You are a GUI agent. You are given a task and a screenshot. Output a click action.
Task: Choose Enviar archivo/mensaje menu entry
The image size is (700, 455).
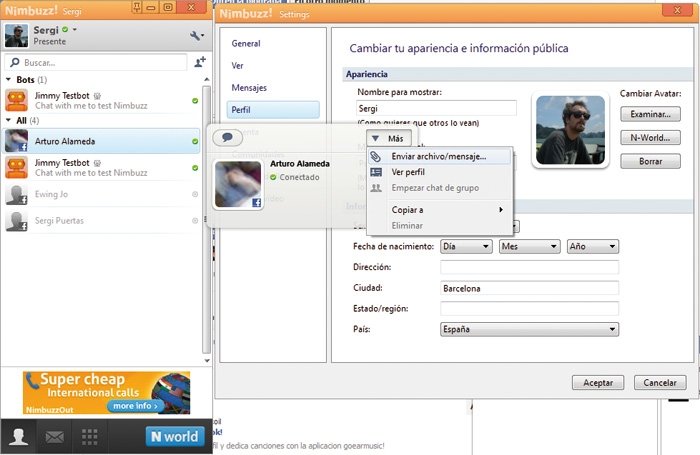click(x=439, y=156)
